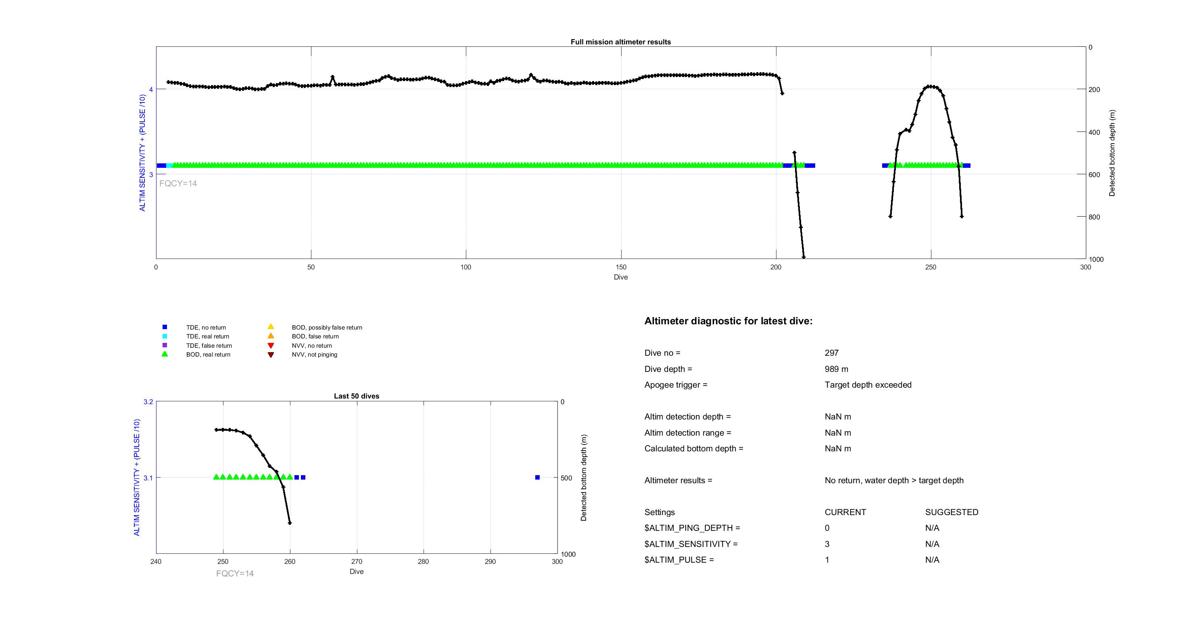Screen dimensions: 1200x622
Task: Select the 'TDE, real return' legend label
Action: 206,336
